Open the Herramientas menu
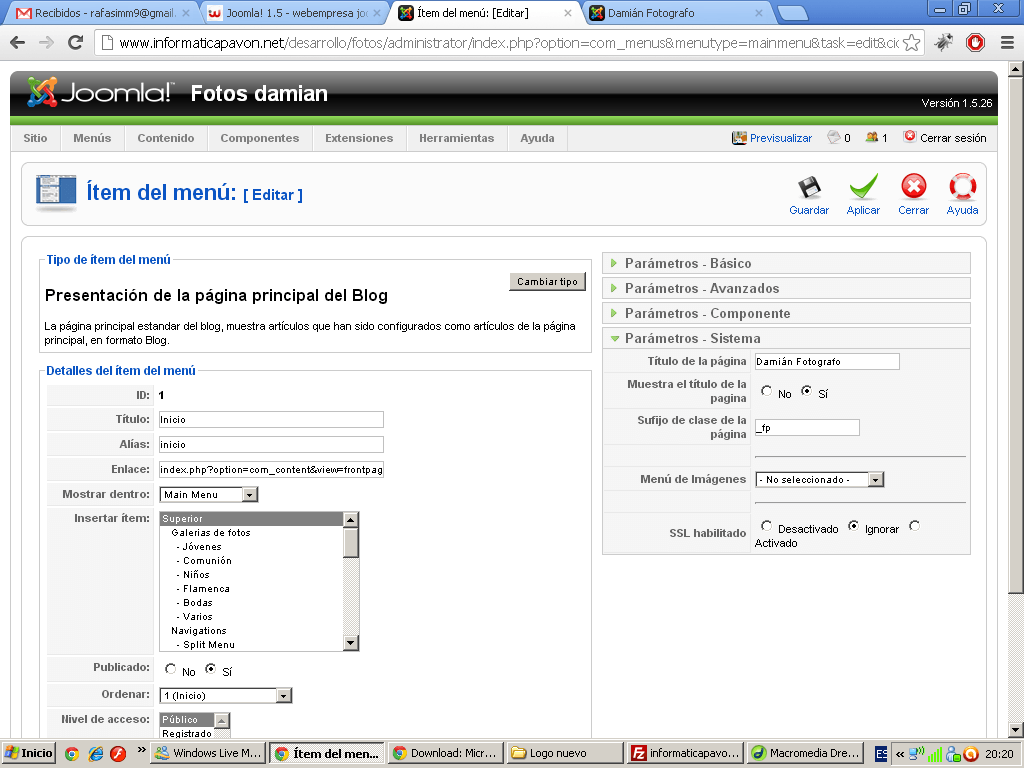 [456, 138]
